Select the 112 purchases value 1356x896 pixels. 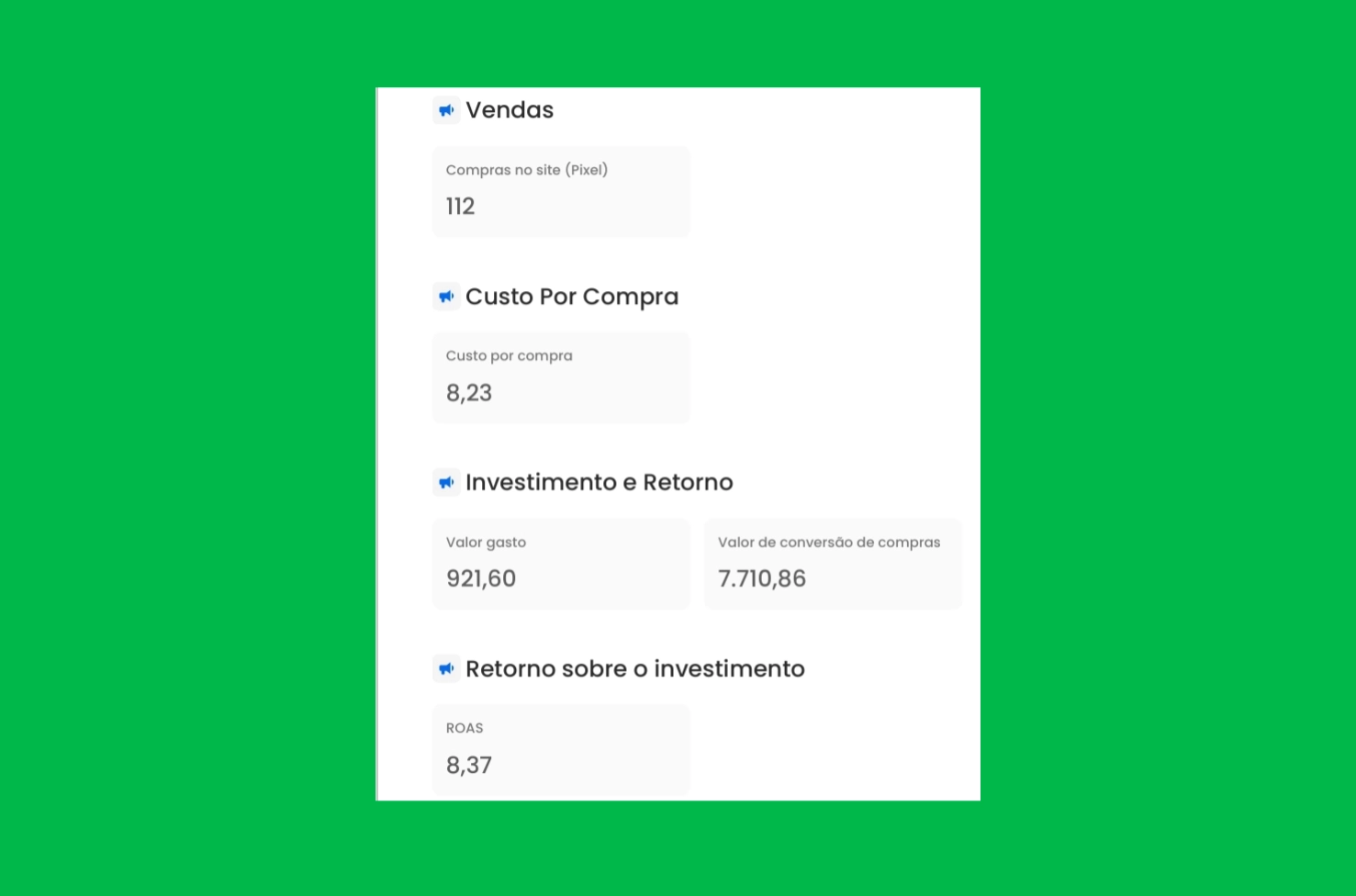click(x=460, y=207)
